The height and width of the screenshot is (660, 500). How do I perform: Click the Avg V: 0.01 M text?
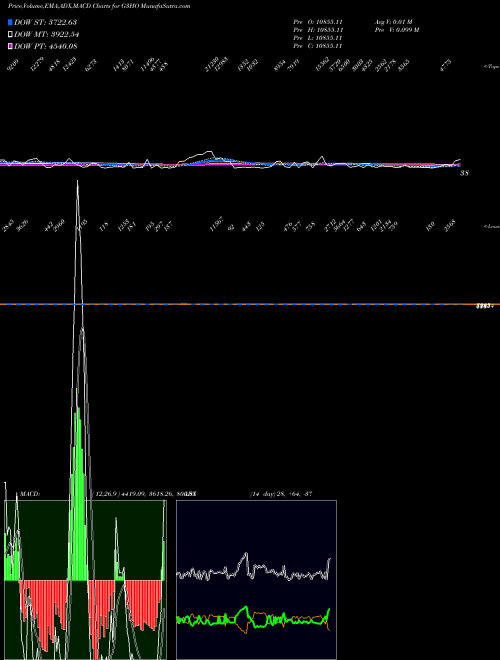(393, 22)
